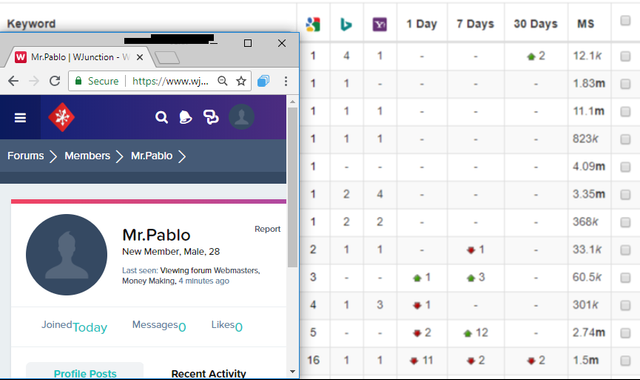The image size is (640, 380).
Task: Click the 4 minutes ago timestamp
Action: pos(204,281)
